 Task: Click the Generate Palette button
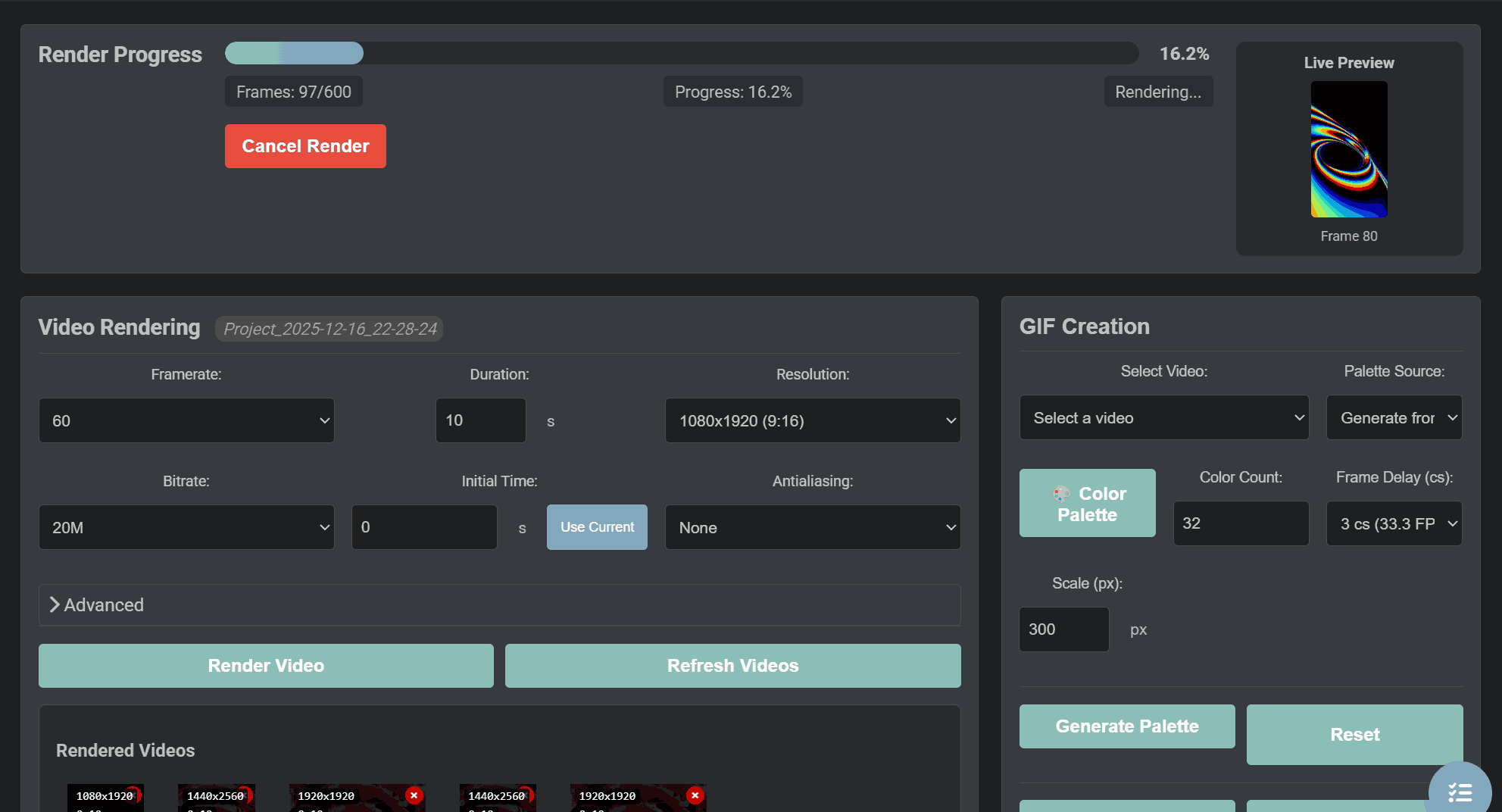coord(1126,726)
